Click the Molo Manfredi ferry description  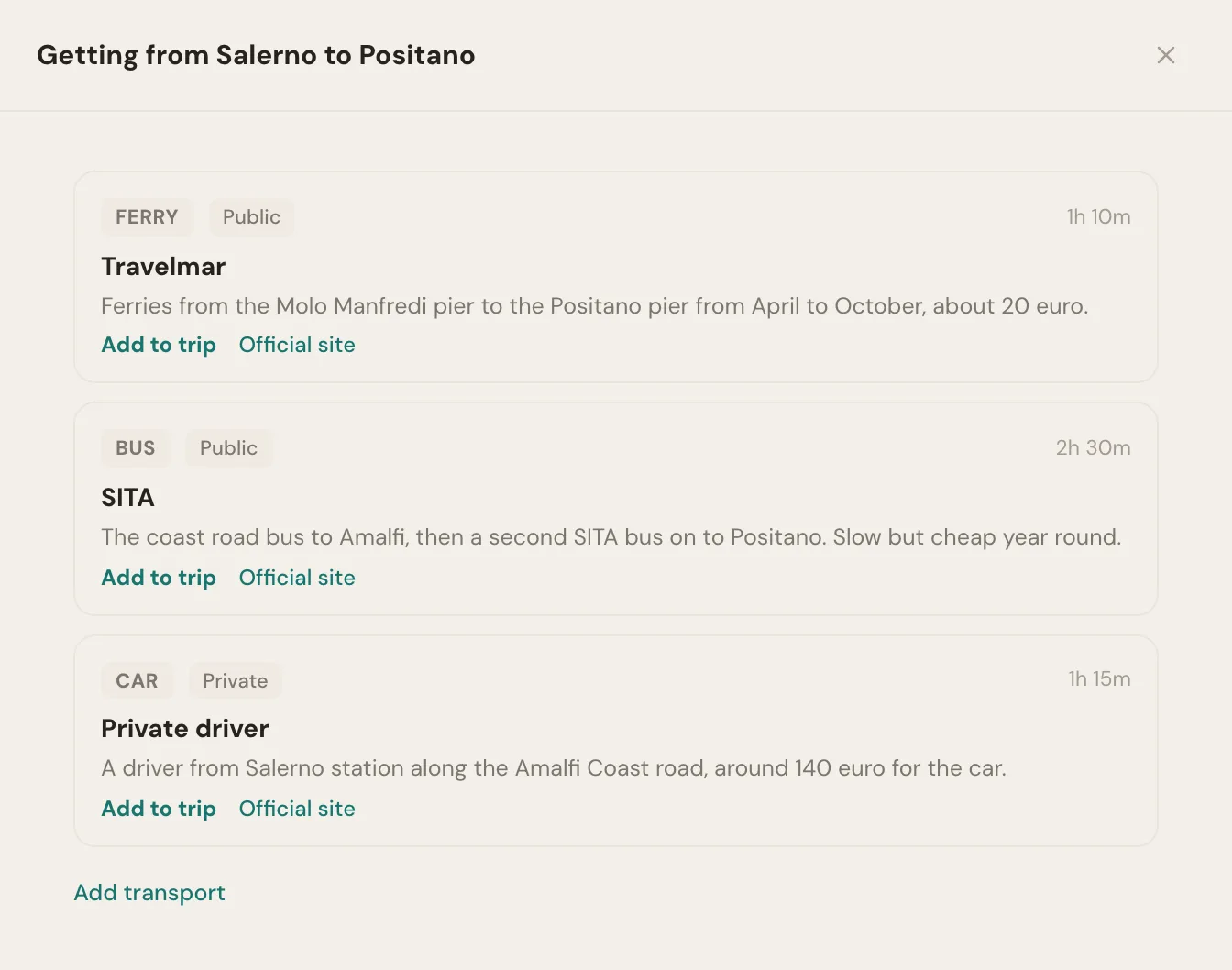pyautogui.click(x=595, y=306)
